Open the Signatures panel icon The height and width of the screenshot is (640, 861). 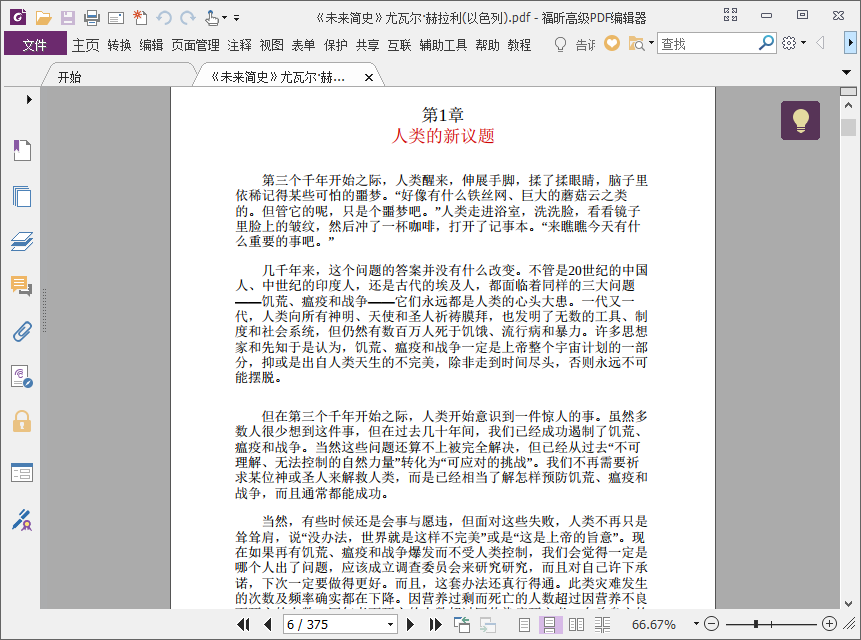tap(22, 377)
